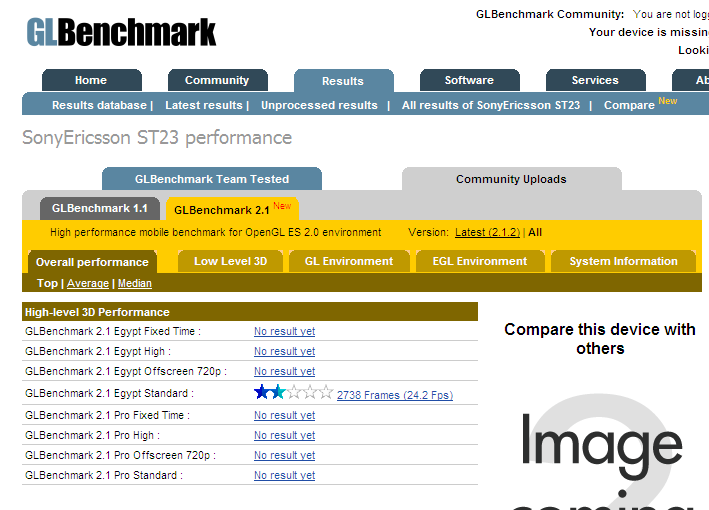Switch to Average results view

click(88, 283)
